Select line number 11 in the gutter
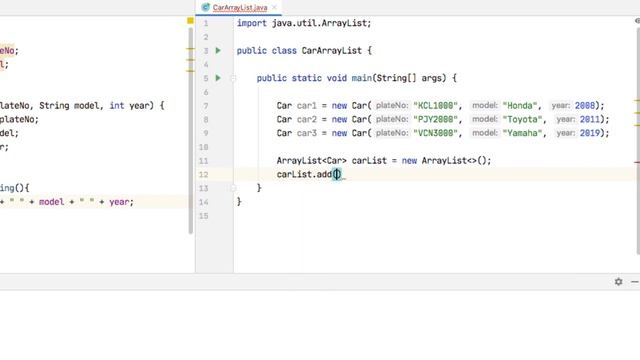The height and width of the screenshot is (360, 640). (203, 161)
